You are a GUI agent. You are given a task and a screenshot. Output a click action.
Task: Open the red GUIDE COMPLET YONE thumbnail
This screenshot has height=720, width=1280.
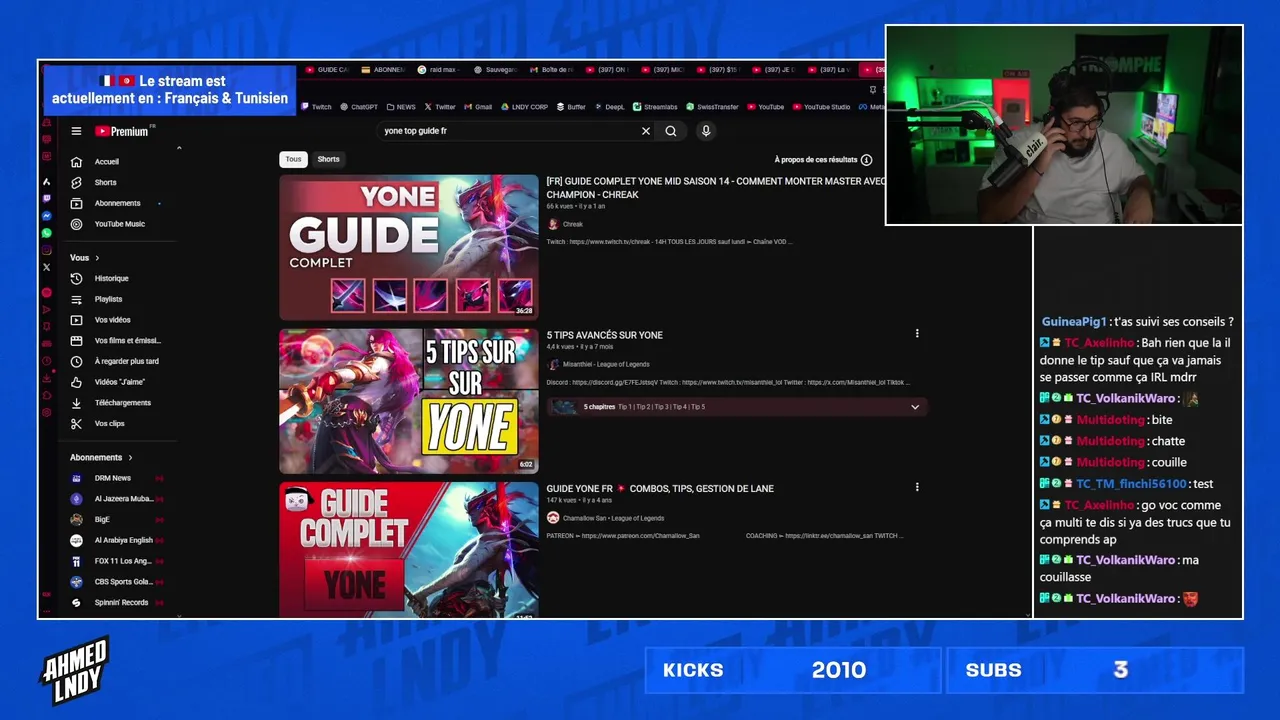(x=409, y=550)
